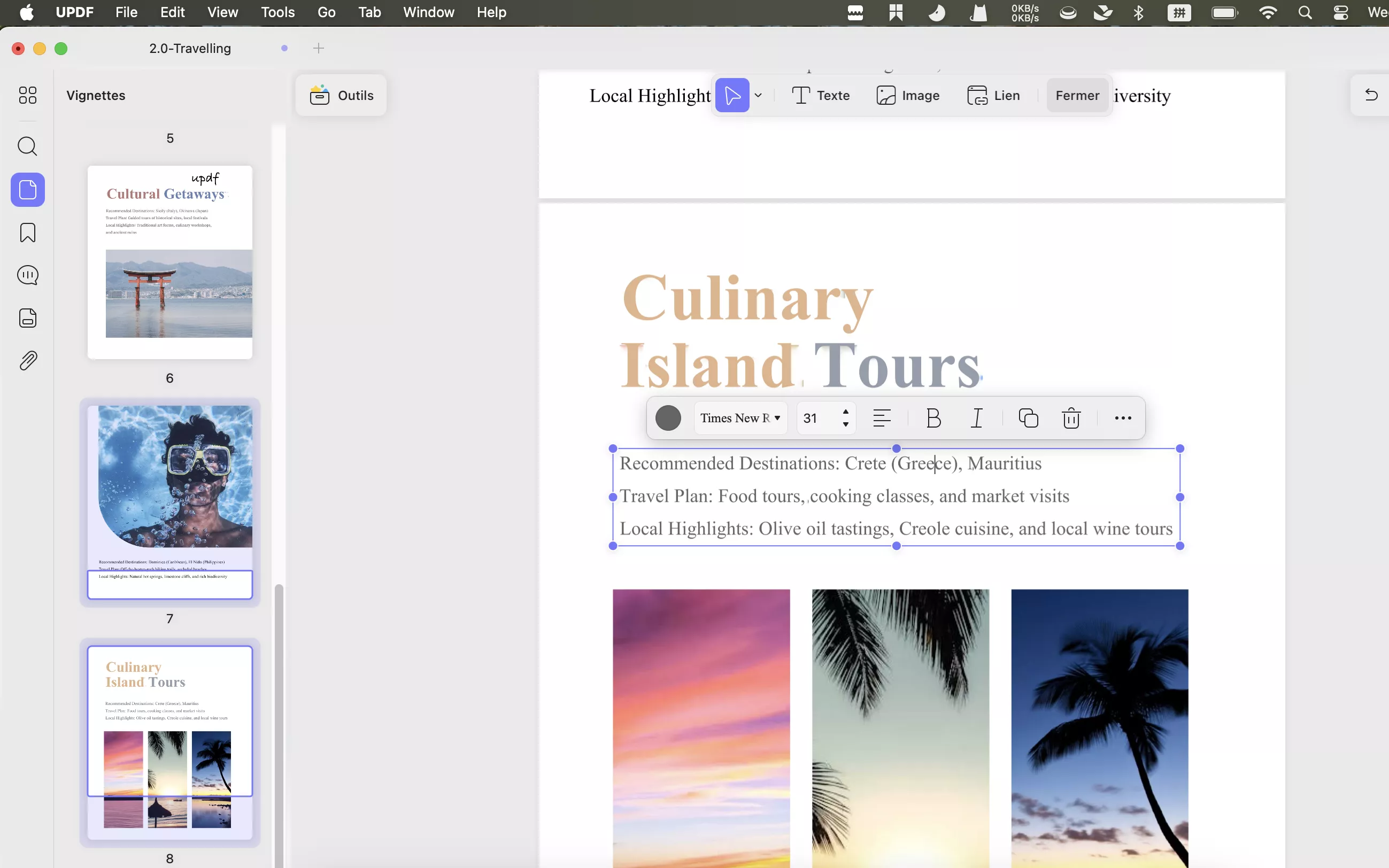Click the Vignettes panel title
The image size is (1389, 868).
(96, 95)
